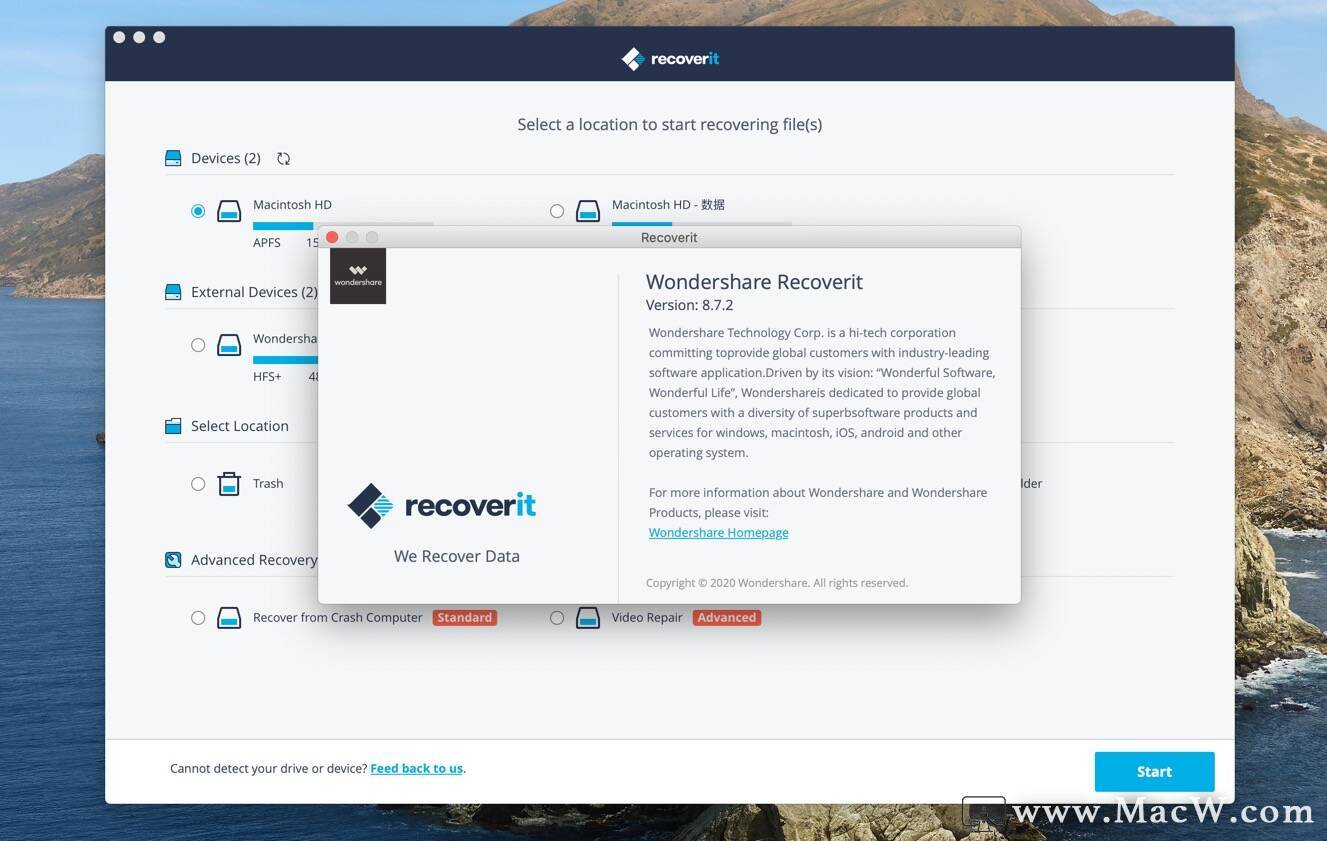This screenshot has height=841, width=1327.
Task: Click the Recover from Crash Computer label
Action: coord(338,618)
